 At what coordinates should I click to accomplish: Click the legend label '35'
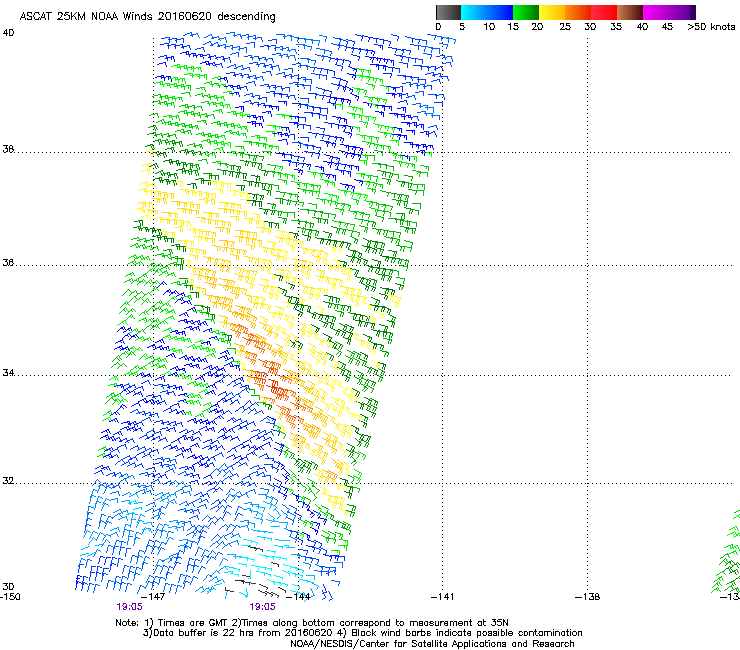[616, 27]
